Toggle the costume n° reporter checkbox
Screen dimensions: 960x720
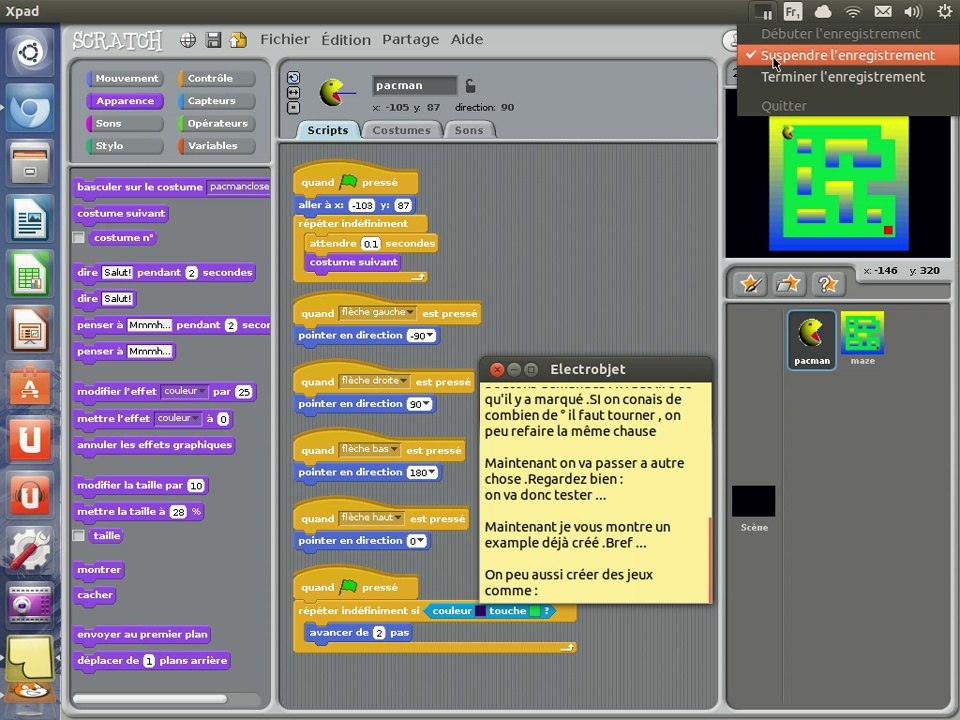78,238
